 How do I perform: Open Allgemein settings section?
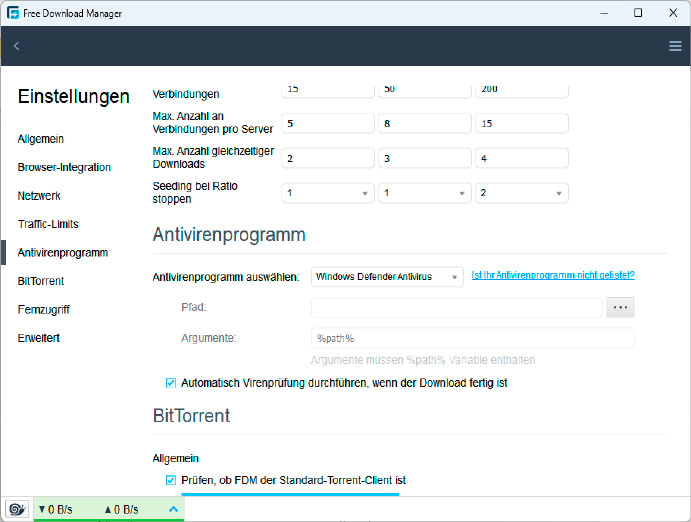[41, 139]
